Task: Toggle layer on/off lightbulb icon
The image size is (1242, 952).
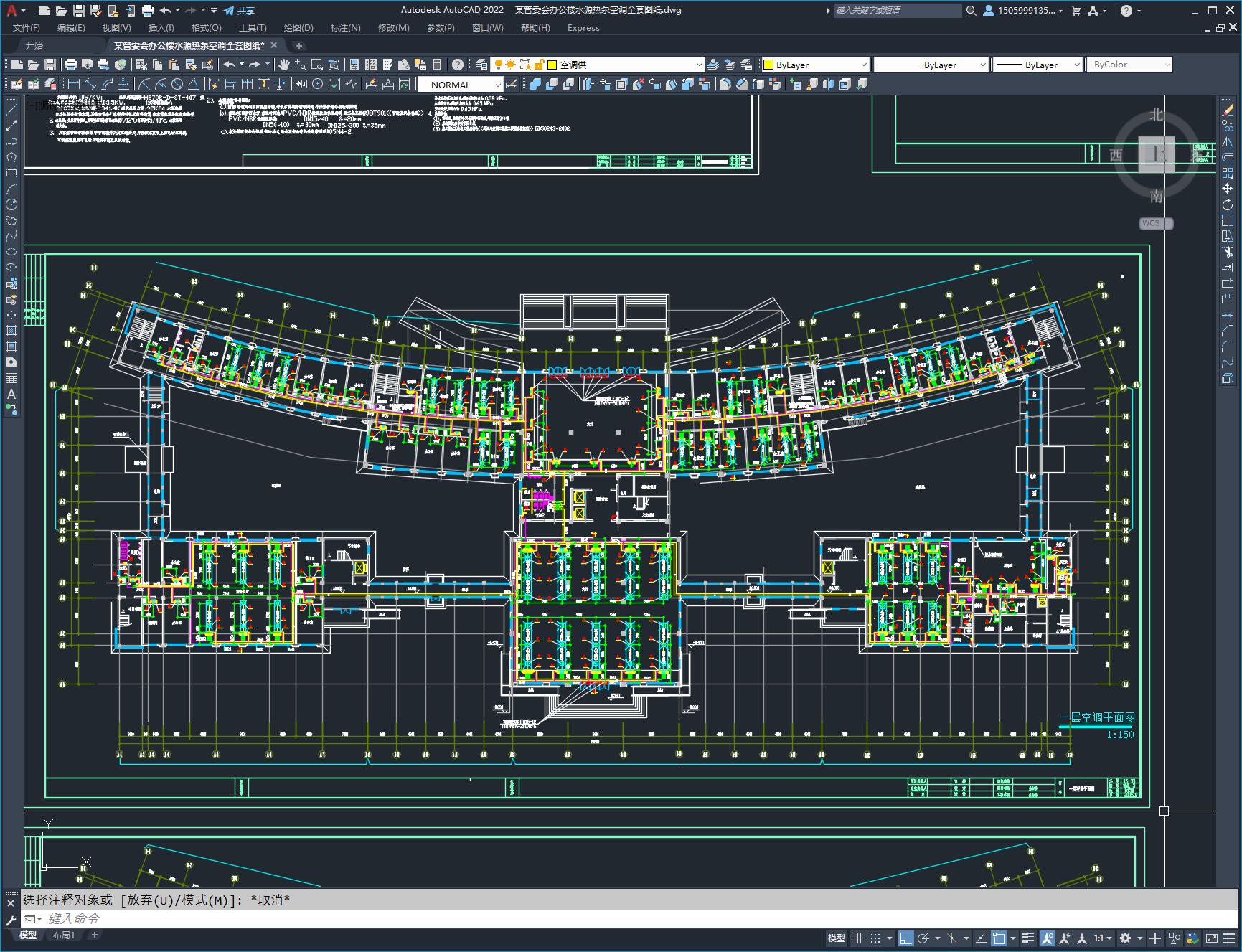Action: pyautogui.click(x=498, y=65)
